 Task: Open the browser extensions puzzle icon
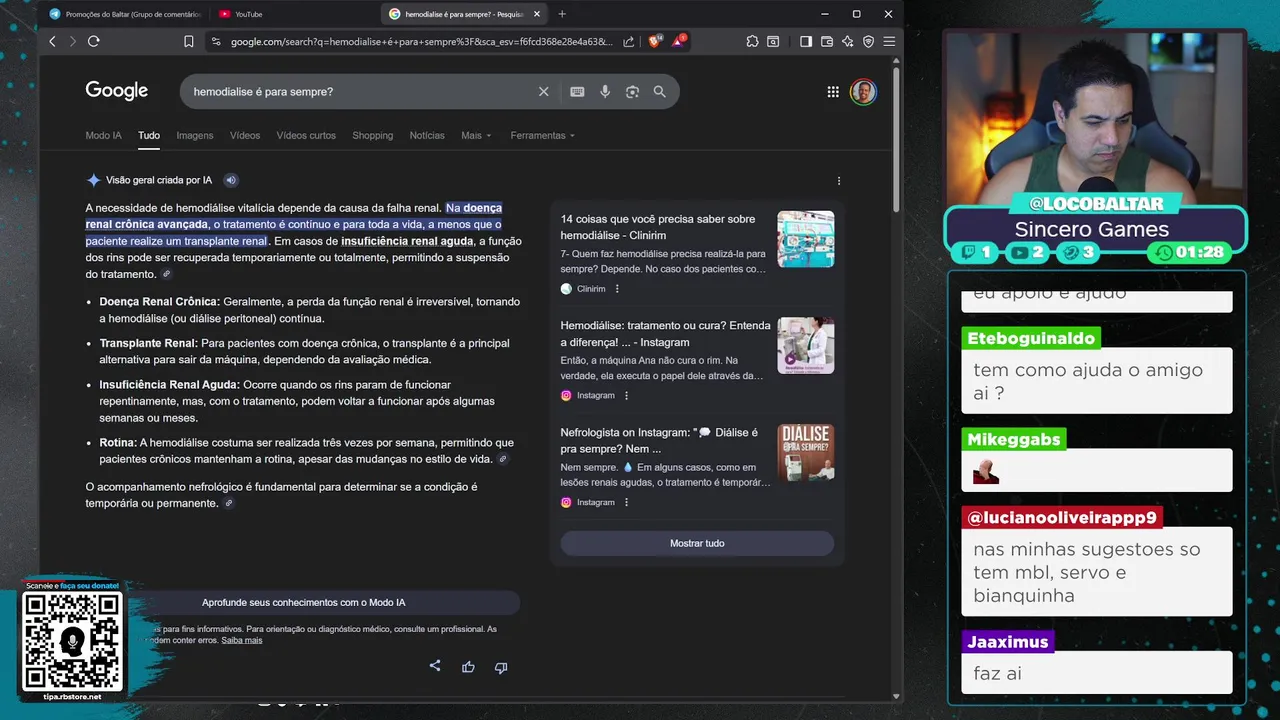pos(752,41)
